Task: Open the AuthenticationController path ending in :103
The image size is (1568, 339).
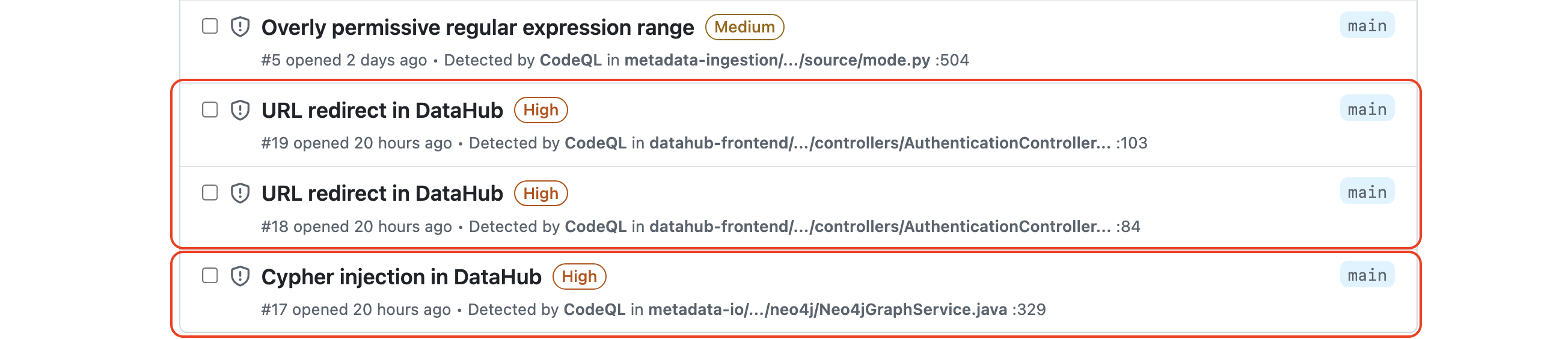Action: (x=880, y=143)
